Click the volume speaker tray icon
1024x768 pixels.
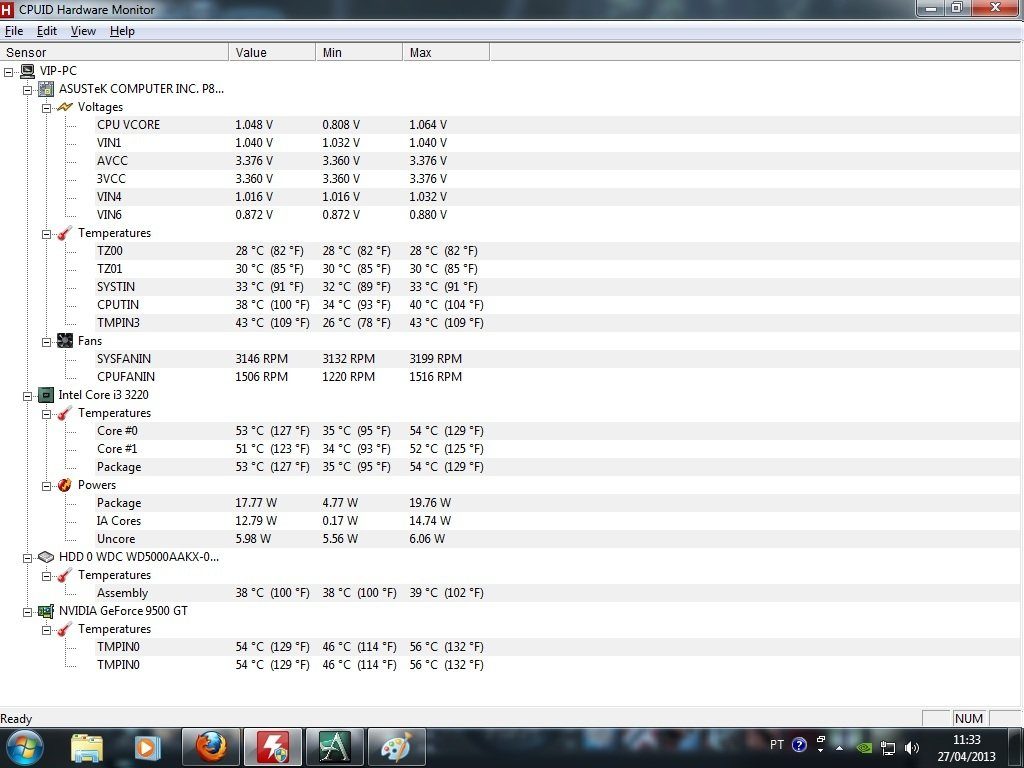tap(912, 747)
